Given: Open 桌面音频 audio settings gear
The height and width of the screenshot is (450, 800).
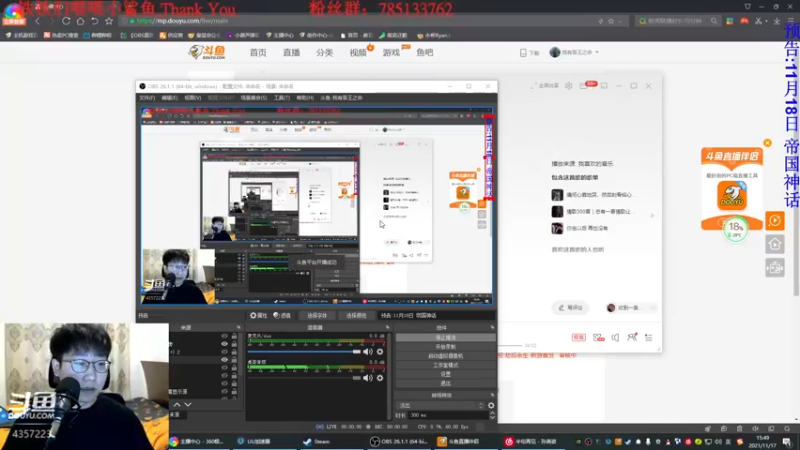Looking at the screenshot, I should 380,378.
